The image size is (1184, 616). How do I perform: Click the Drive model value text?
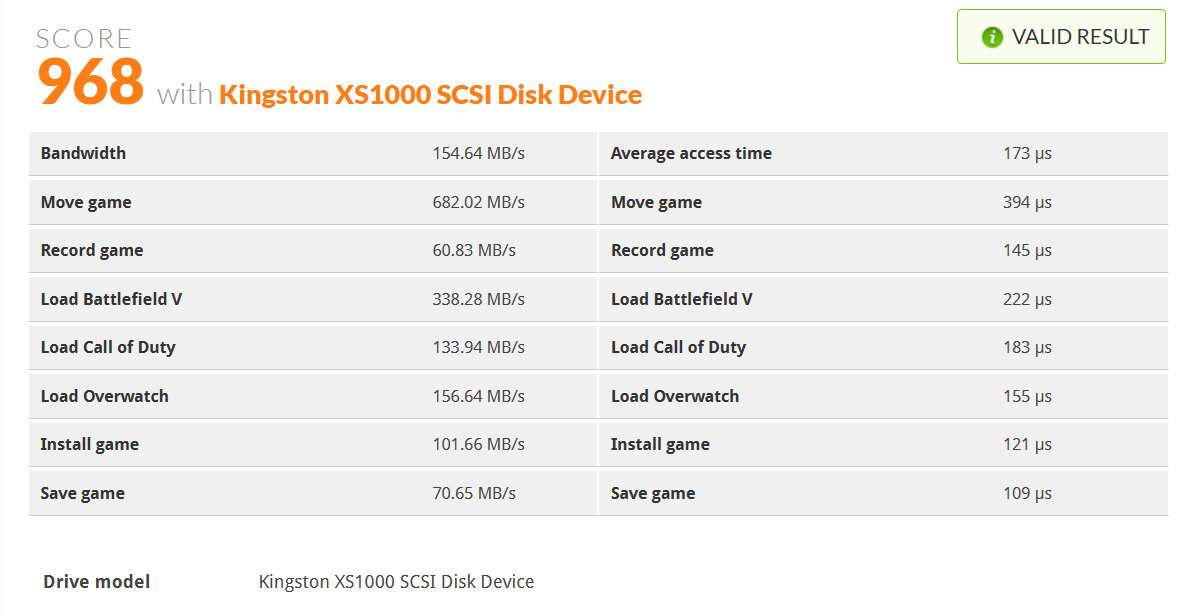coord(396,582)
